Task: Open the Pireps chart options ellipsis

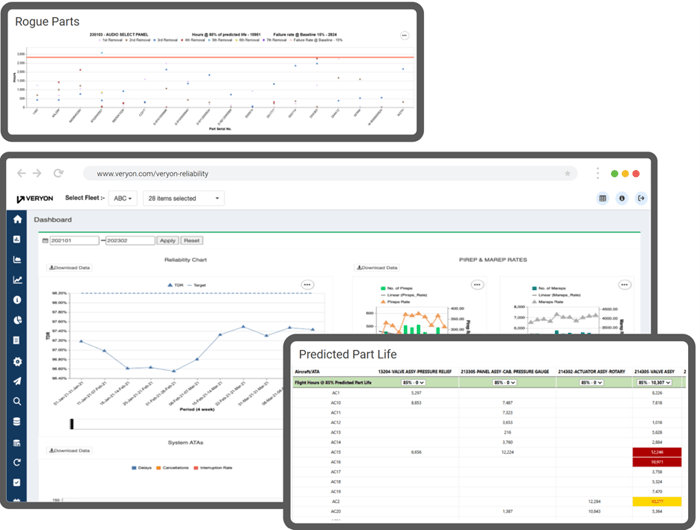Action: pyautogui.click(x=477, y=285)
